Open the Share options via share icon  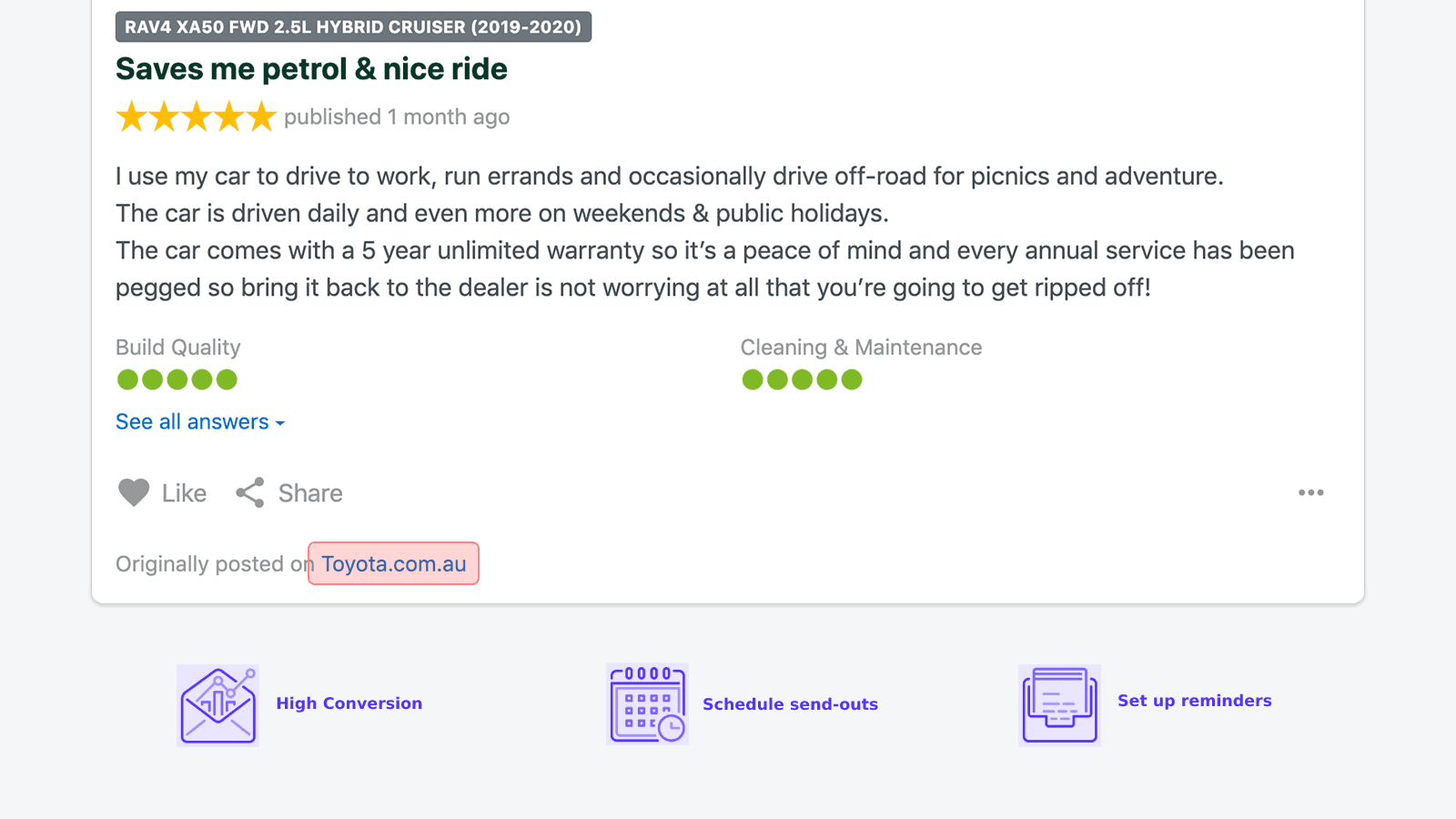[249, 492]
